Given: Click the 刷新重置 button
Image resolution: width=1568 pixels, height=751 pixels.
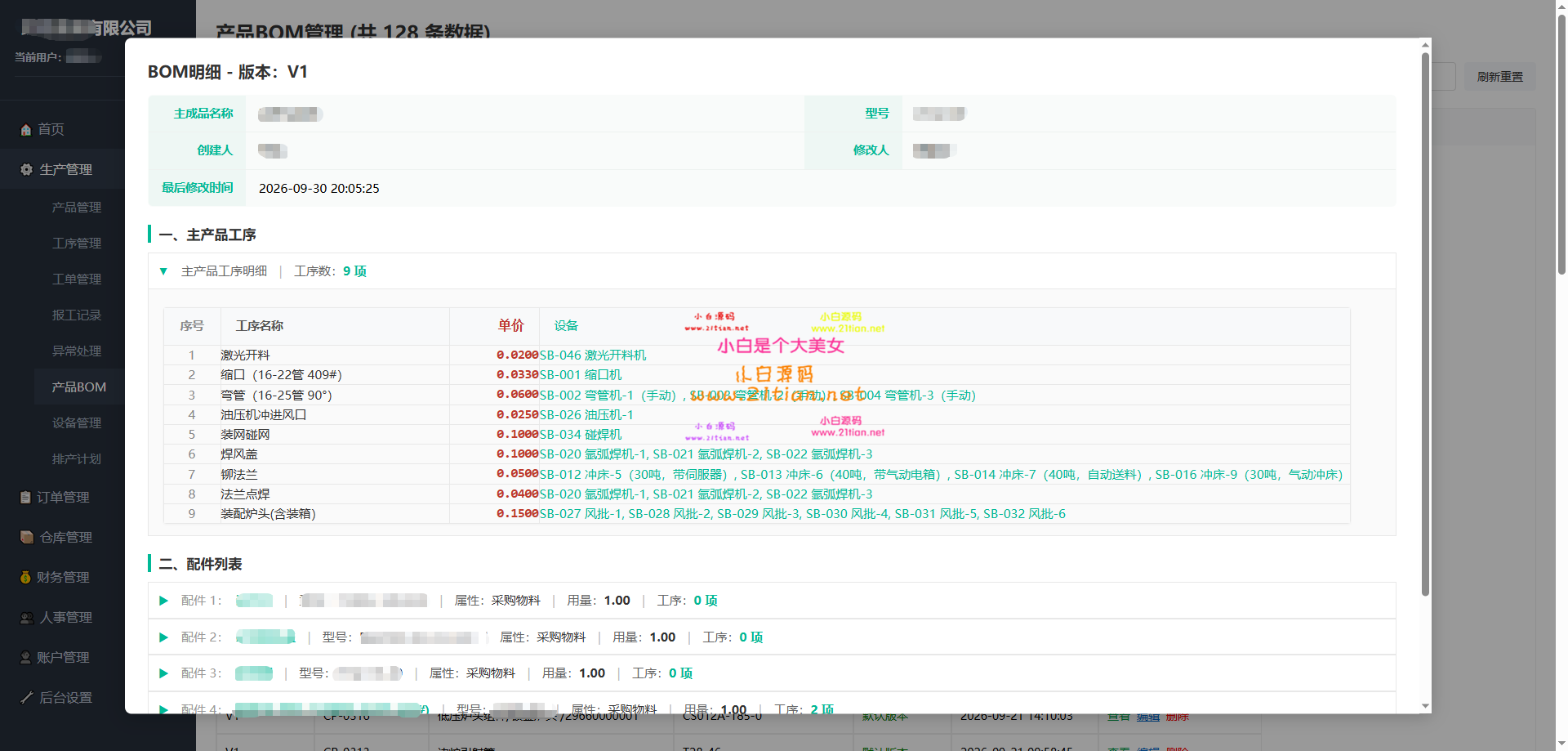Looking at the screenshot, I should 1499,77.
